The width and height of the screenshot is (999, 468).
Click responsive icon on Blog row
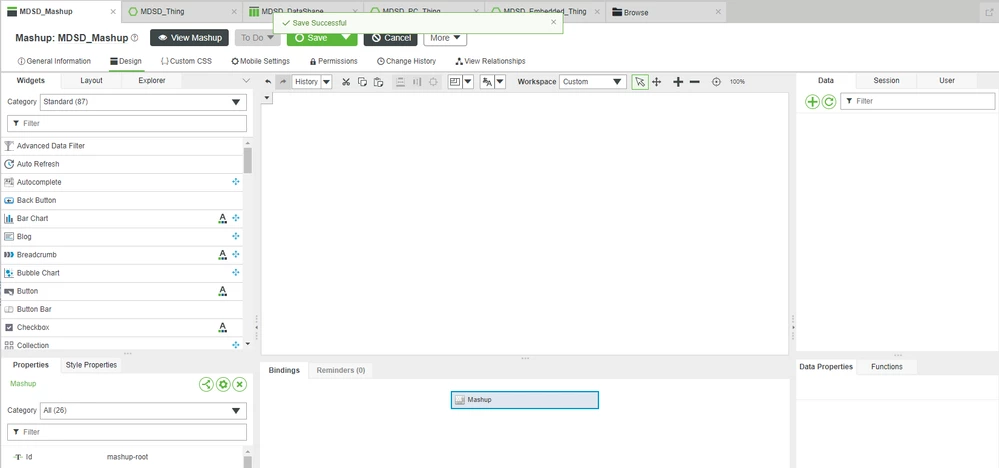tap(236, 236)
